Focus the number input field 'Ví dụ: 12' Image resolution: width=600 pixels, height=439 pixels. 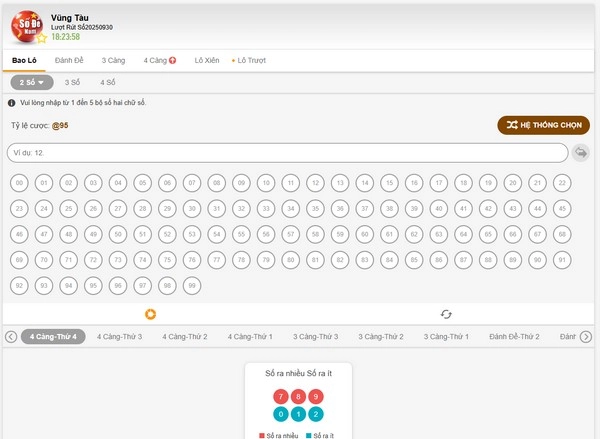[288, 153]
